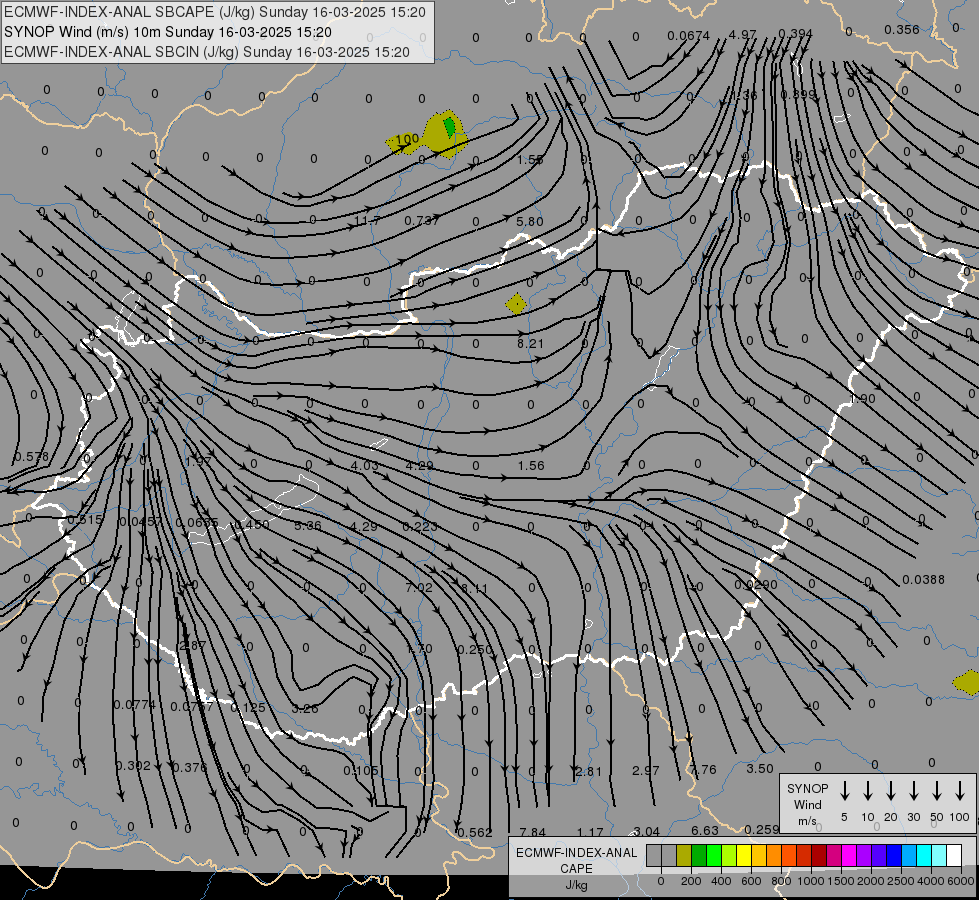Click the ECMWF-INDEX-ANAL CAPE legend title
Image resolution: width=979 pixels, height=900 pixels.
[576, 861]
